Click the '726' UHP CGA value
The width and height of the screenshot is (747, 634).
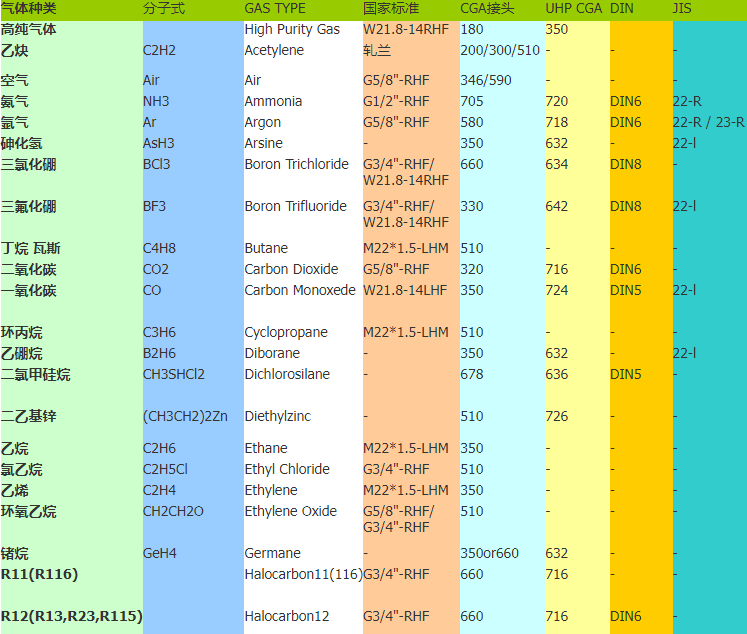pyautogui.click(x=556, y=416)
